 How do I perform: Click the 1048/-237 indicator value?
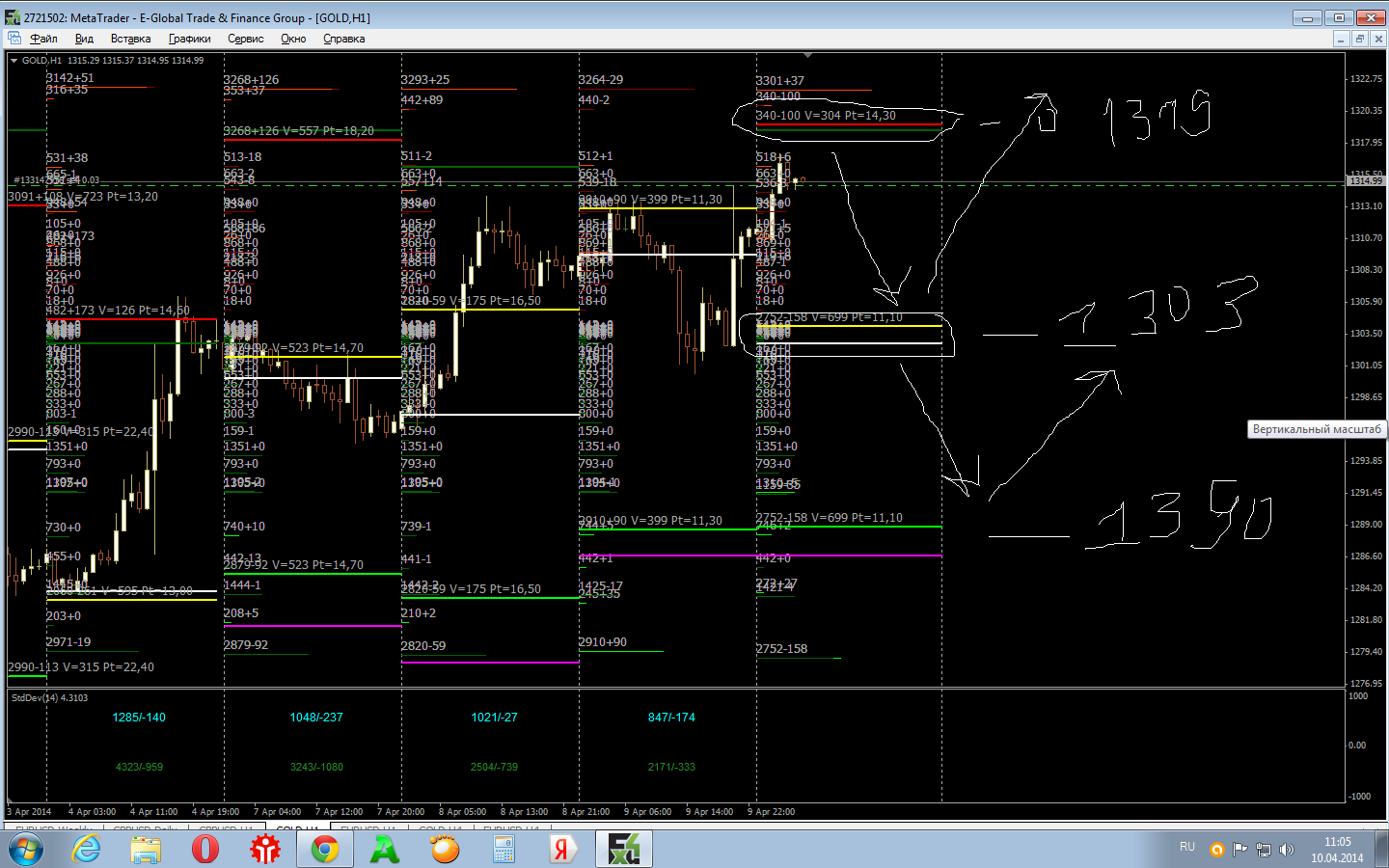316,718
